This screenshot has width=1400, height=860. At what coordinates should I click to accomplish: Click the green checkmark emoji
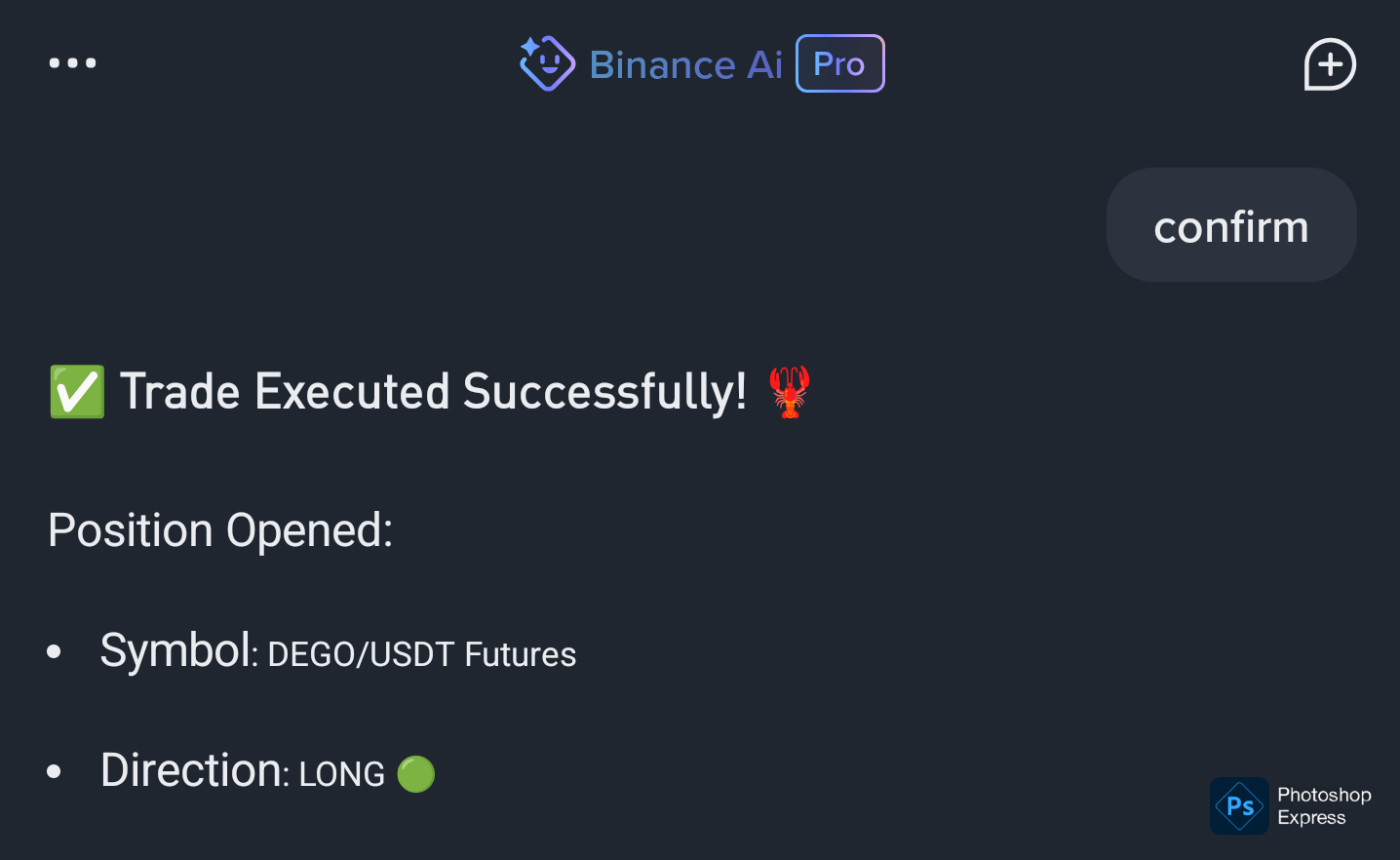[x=77, y=392]
